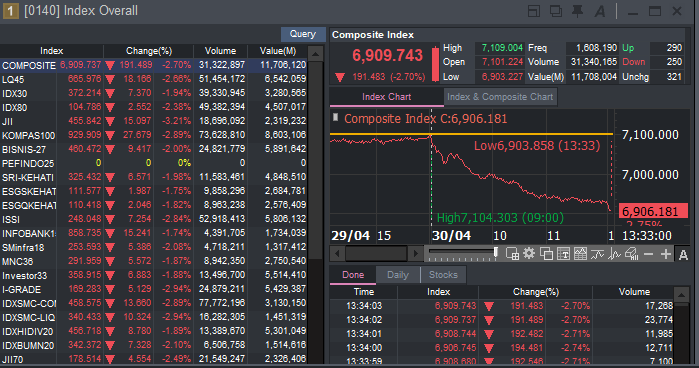Image resolution: width=699 pixels, height=368 pixels.
Task: Select the Stocks tab
Action: (443, 275)
